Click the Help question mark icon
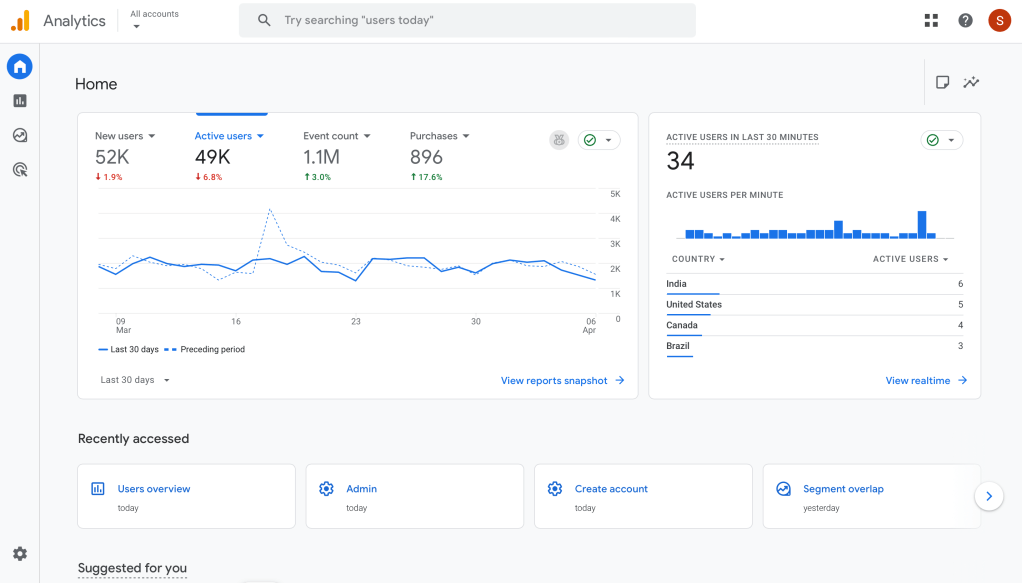 (x=965, y=20)
